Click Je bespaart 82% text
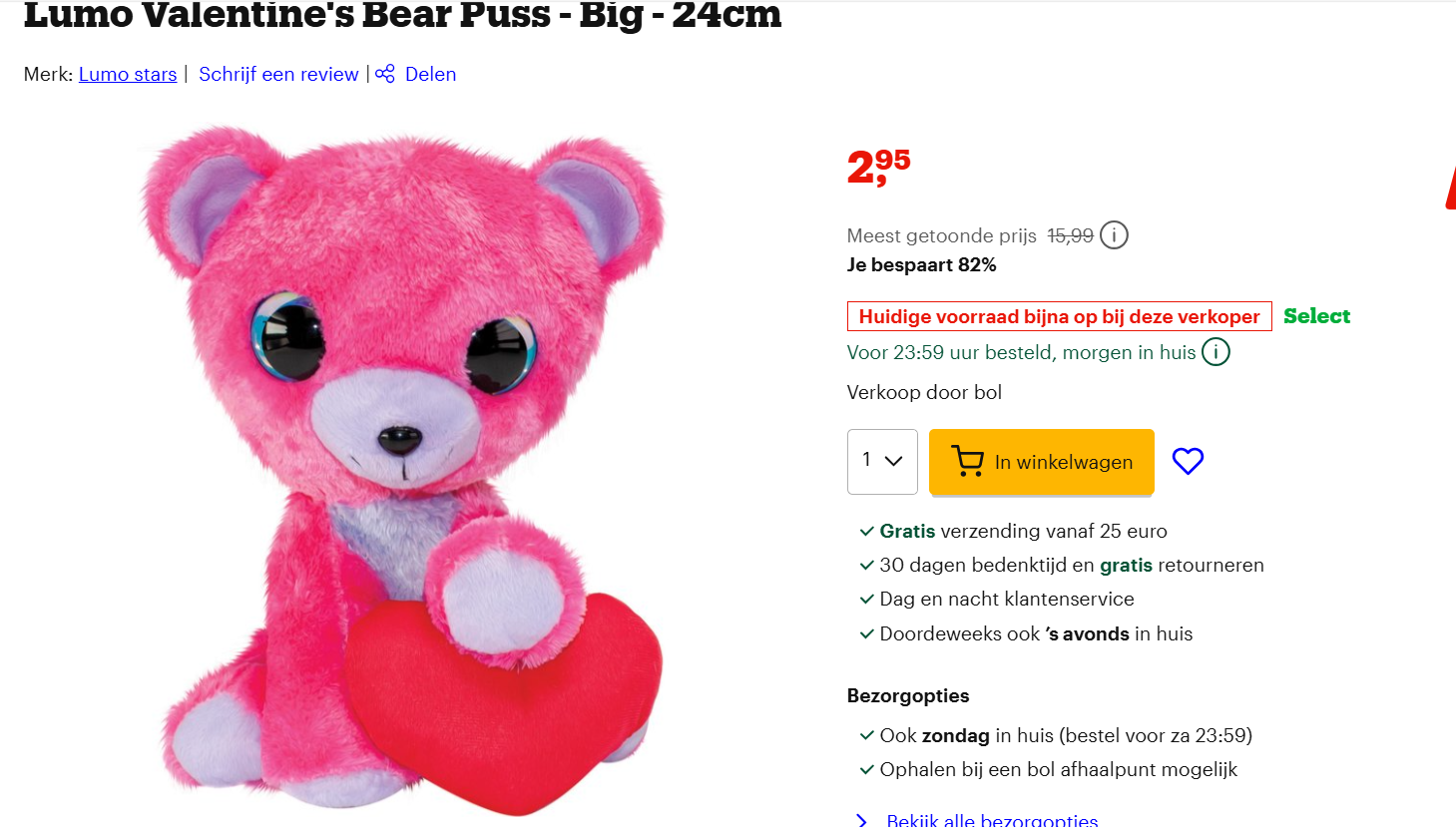The image size is (1456, 827). pos(911,264)
